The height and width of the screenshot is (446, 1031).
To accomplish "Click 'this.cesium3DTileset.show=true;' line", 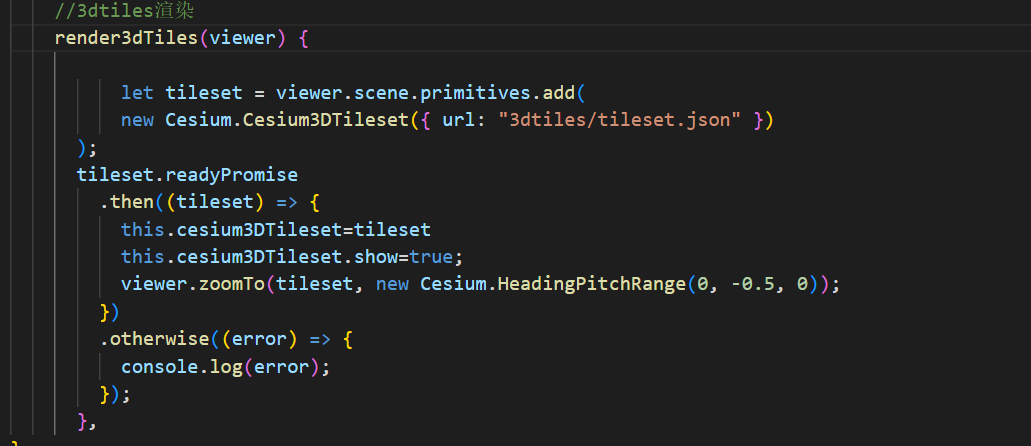I will coord(293,257).
